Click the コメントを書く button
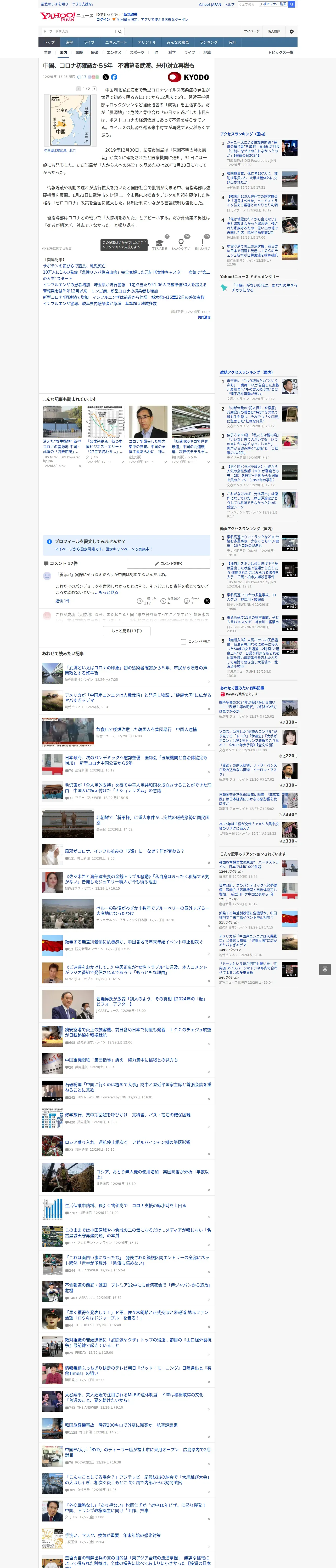Image resolution: width=336 pixels, height=1568 pixels. coord(168,564)
